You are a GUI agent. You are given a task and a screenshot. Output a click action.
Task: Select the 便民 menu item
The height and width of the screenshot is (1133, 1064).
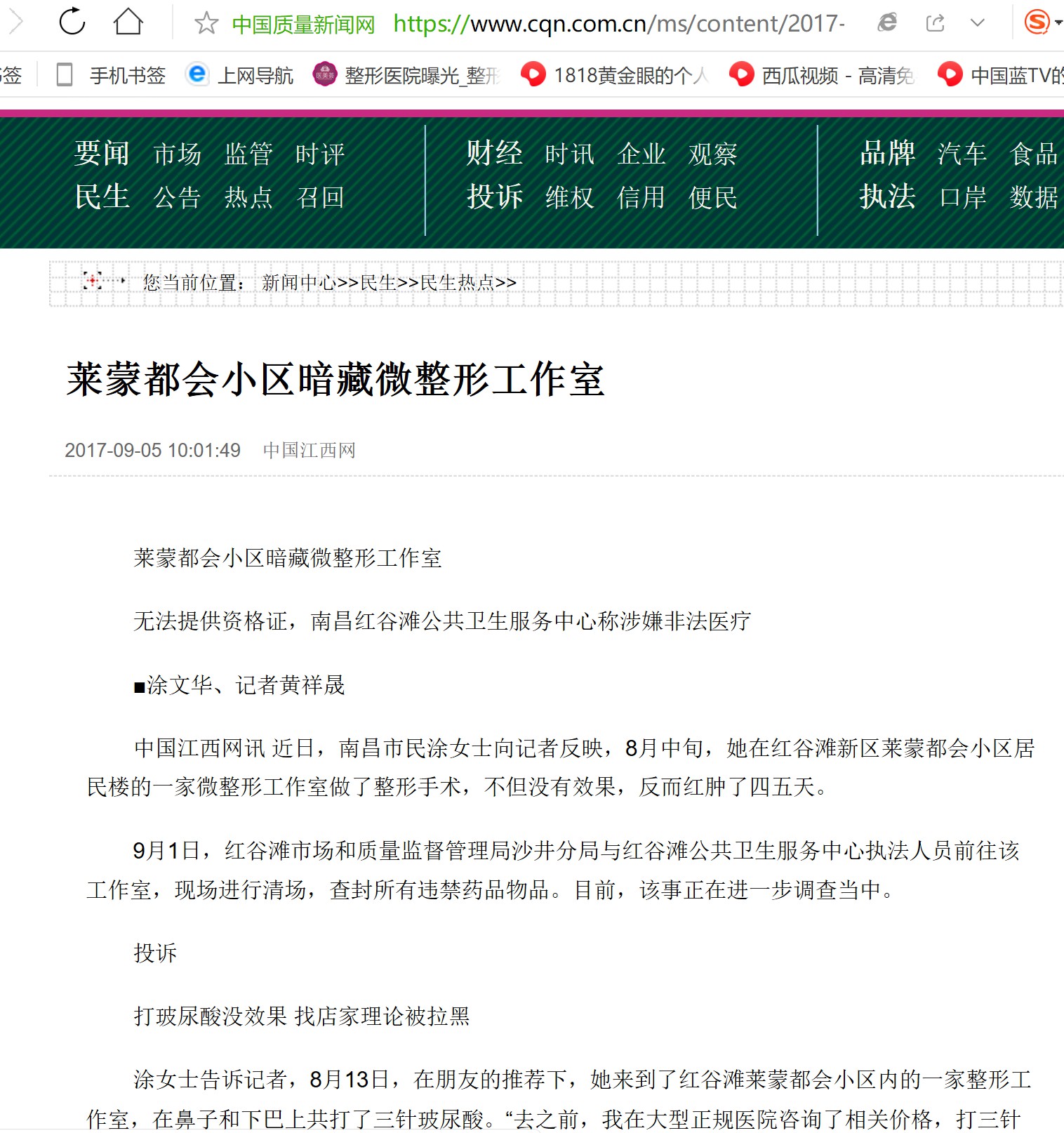(x=713, y=197)
